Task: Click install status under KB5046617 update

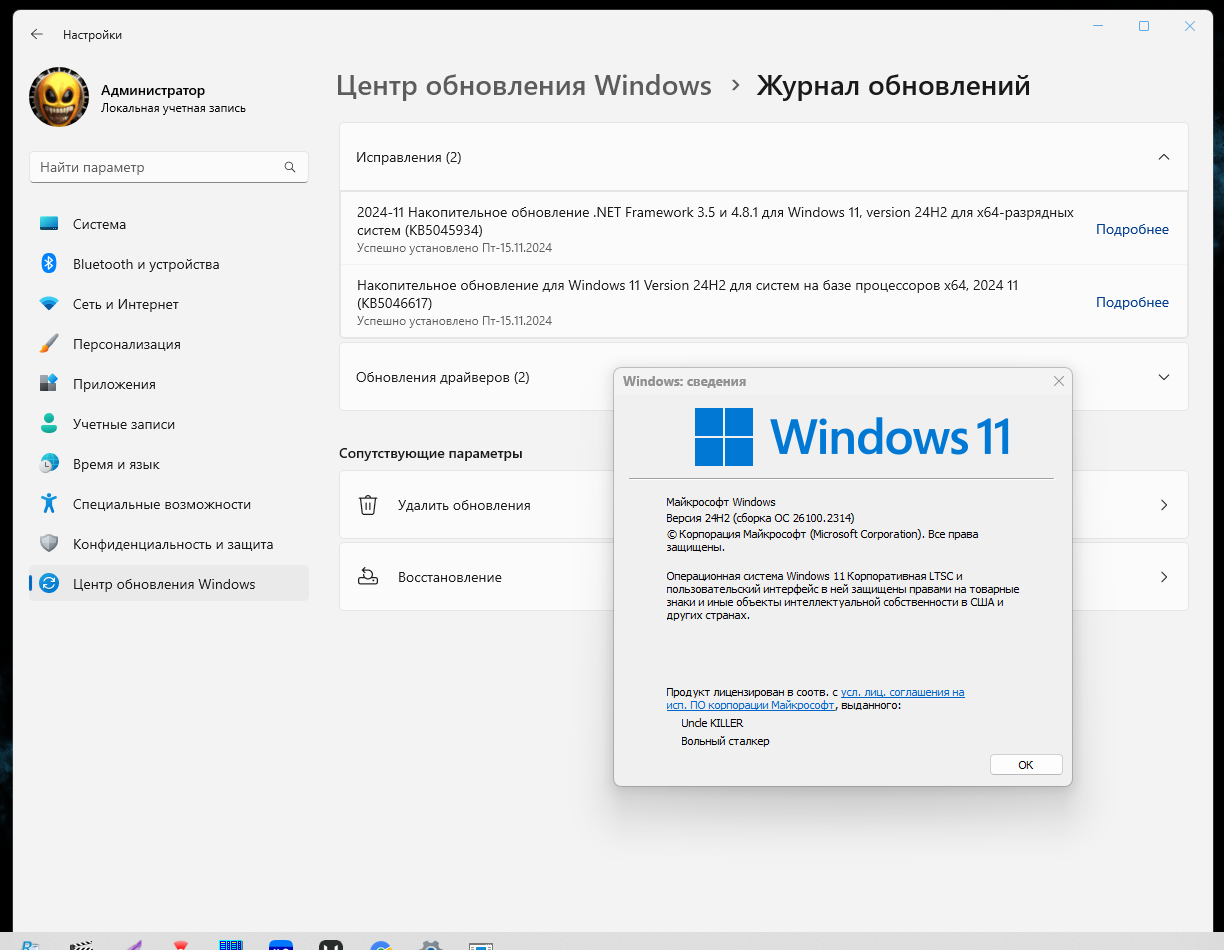Action: click(454, 321)
